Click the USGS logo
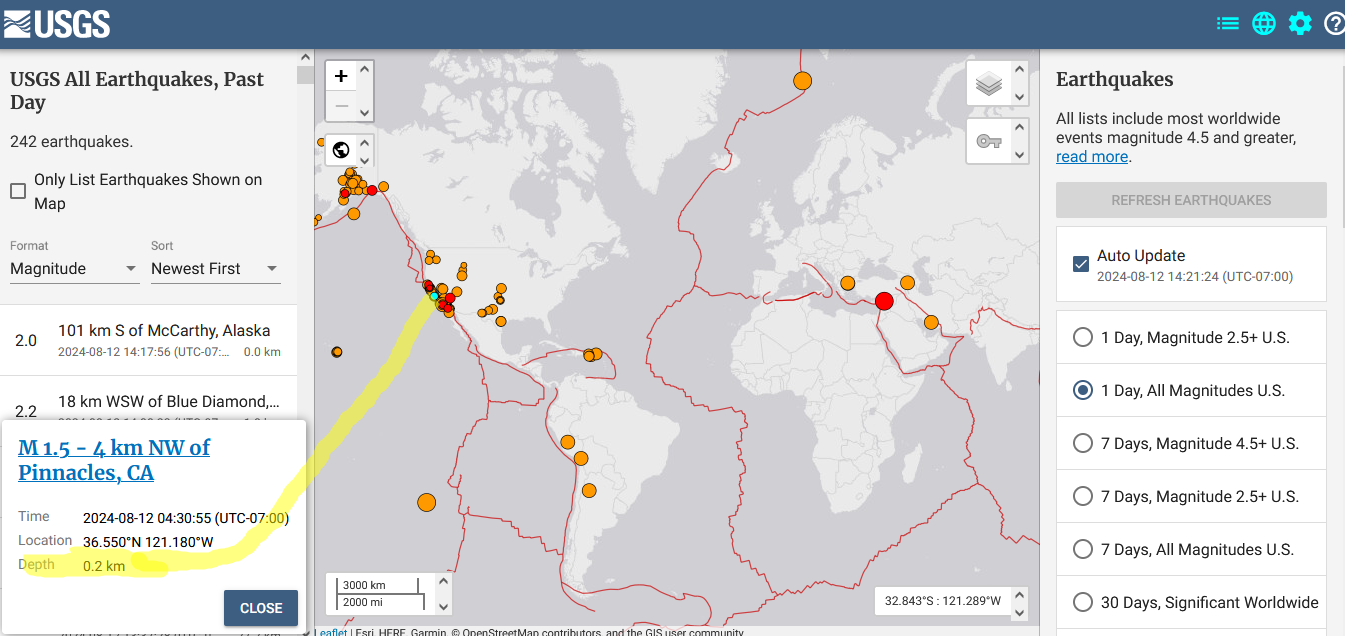This screenshot has width=1345, height=636. coord(57,23)
